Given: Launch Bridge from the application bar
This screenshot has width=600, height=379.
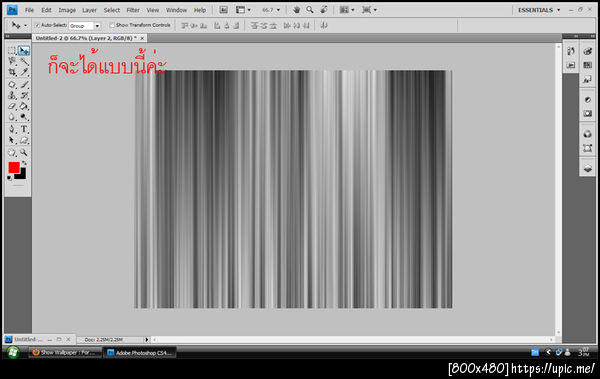Looking at the screenshot, I should pos(223,10).
